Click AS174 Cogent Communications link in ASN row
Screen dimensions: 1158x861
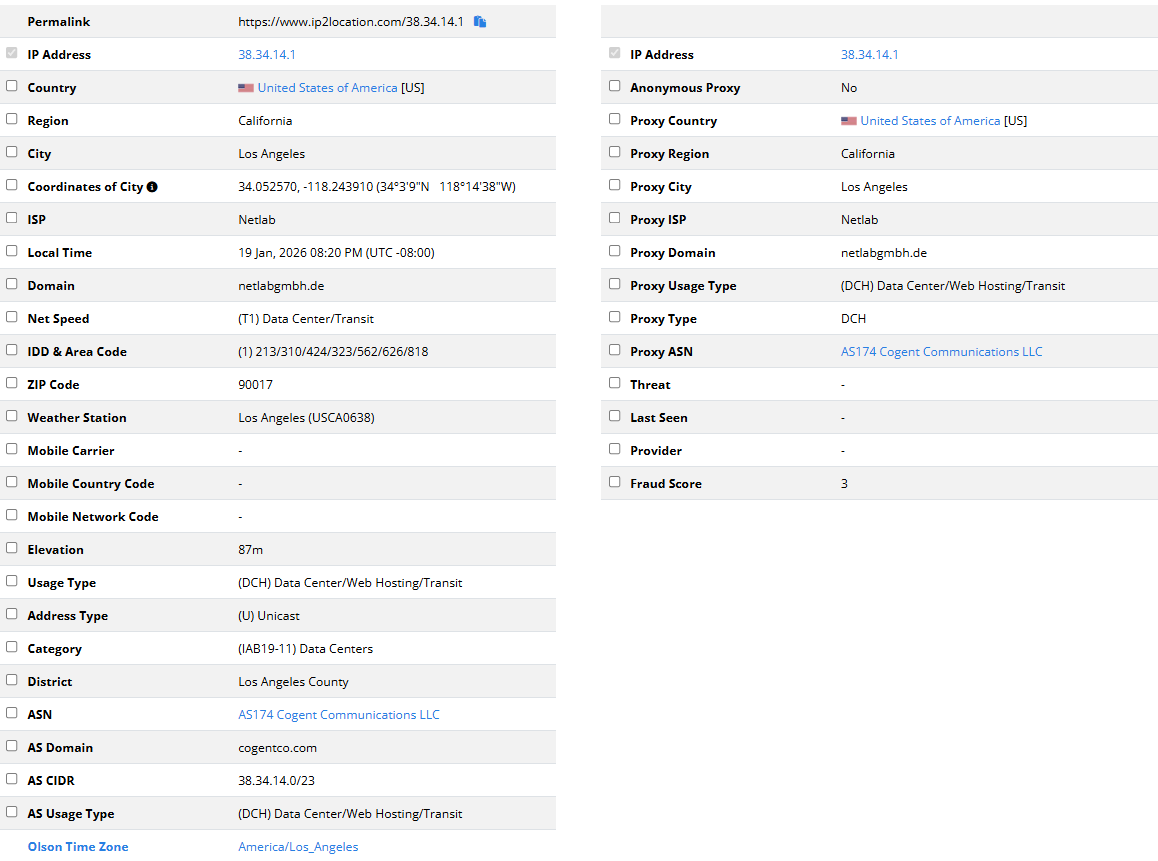[x=338, y=715]
